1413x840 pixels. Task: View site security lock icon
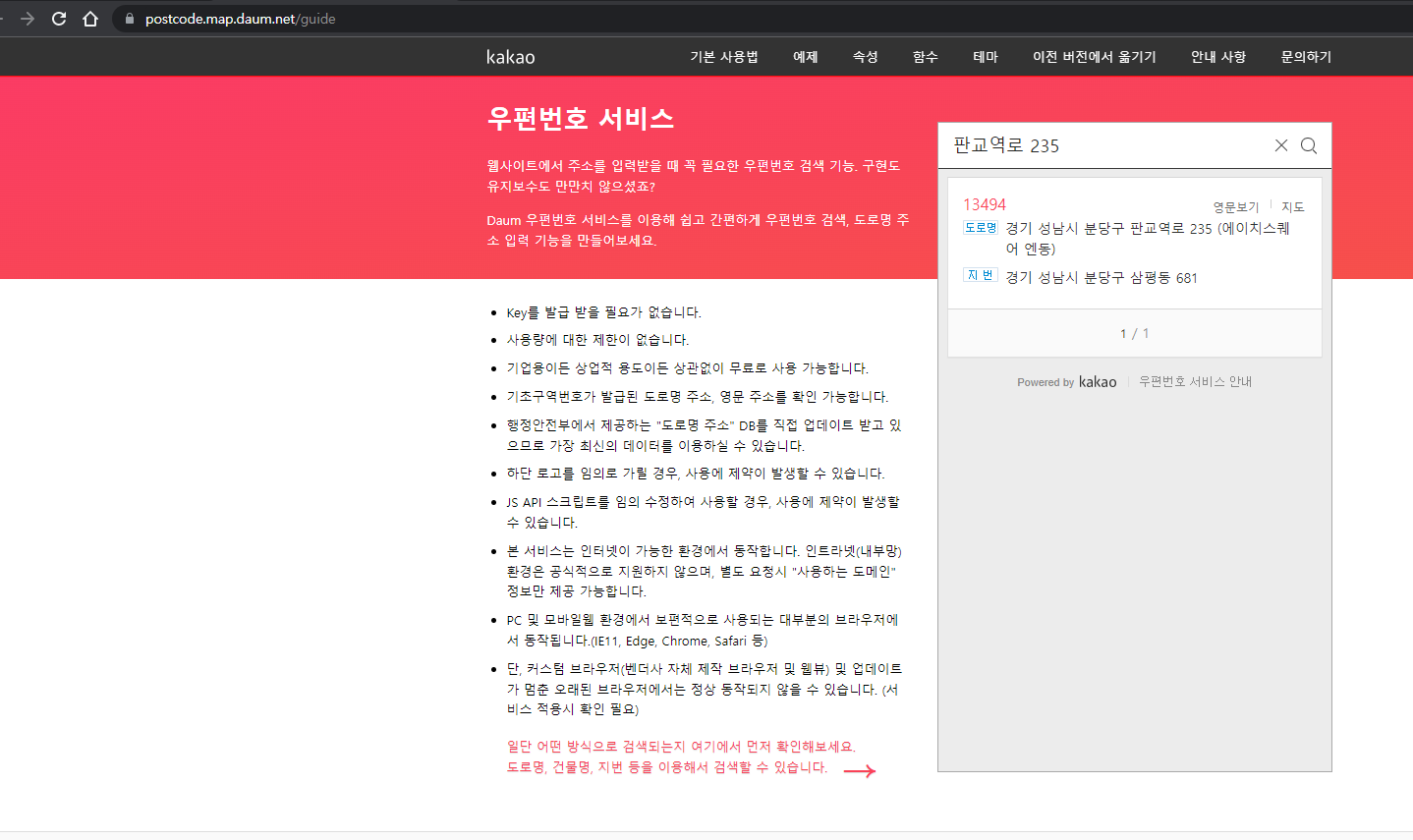[129, 19]
